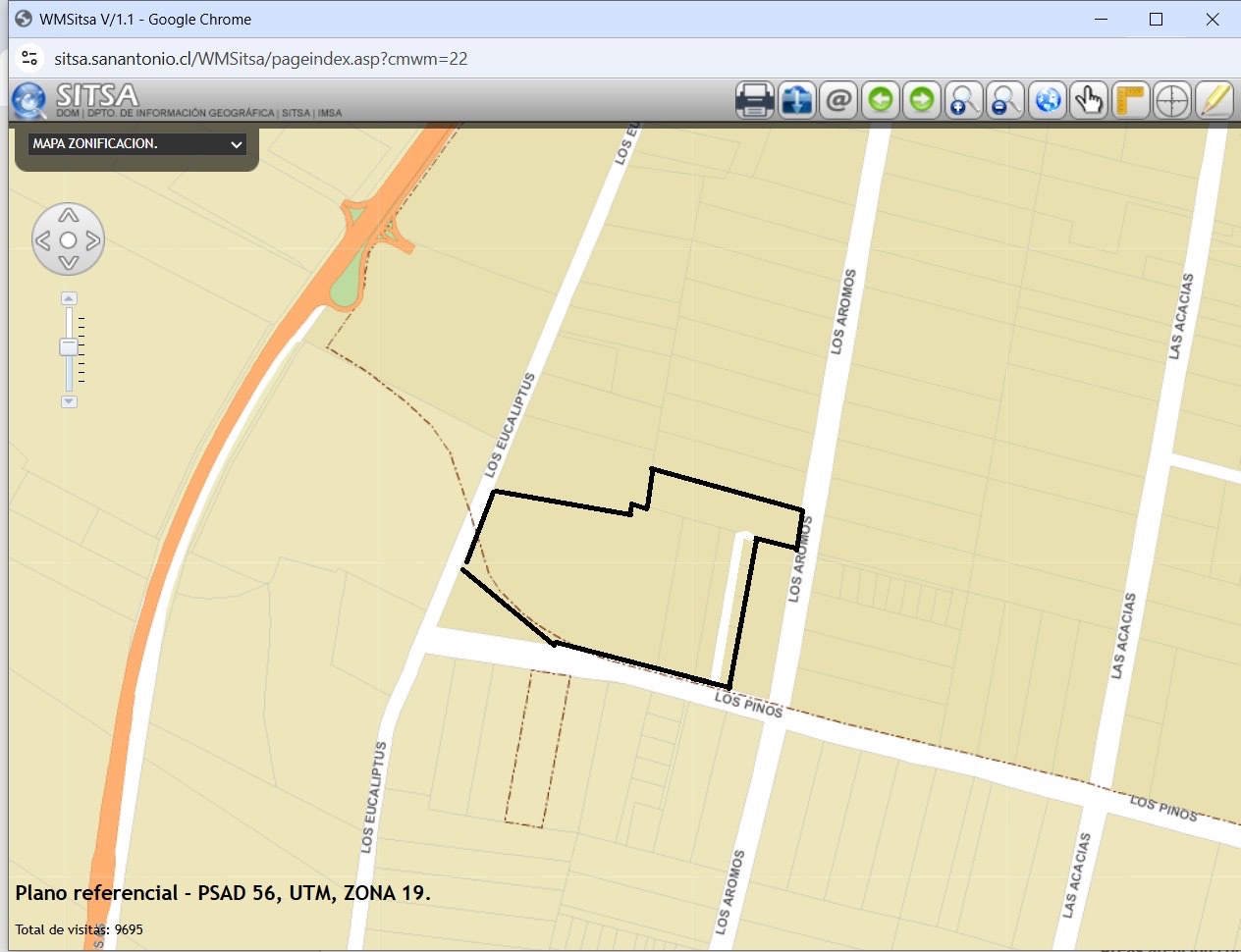This screenshot has height=952, width=1241.
Task: Click the blue download arrow icon
Action: [x=797, y=100]
